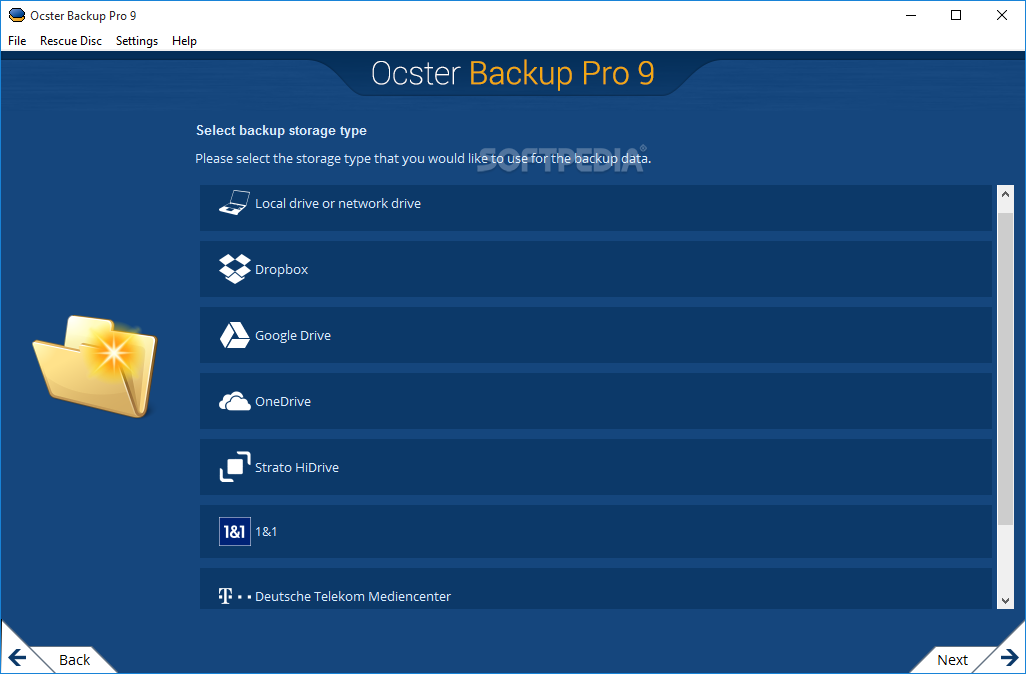
Task: Click the Ocster app icon in title bar
Action: click(16, 15)
